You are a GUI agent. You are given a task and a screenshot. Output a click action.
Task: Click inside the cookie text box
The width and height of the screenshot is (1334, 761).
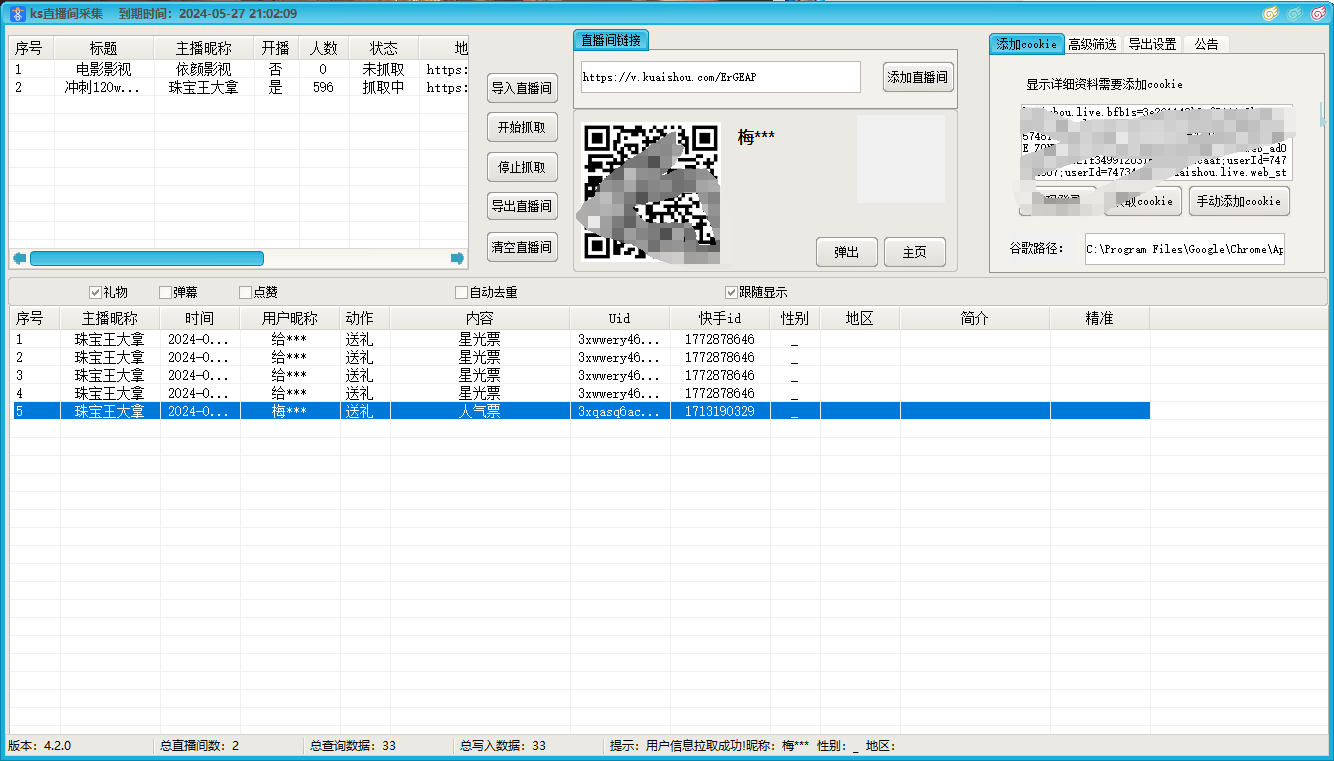1156,142
